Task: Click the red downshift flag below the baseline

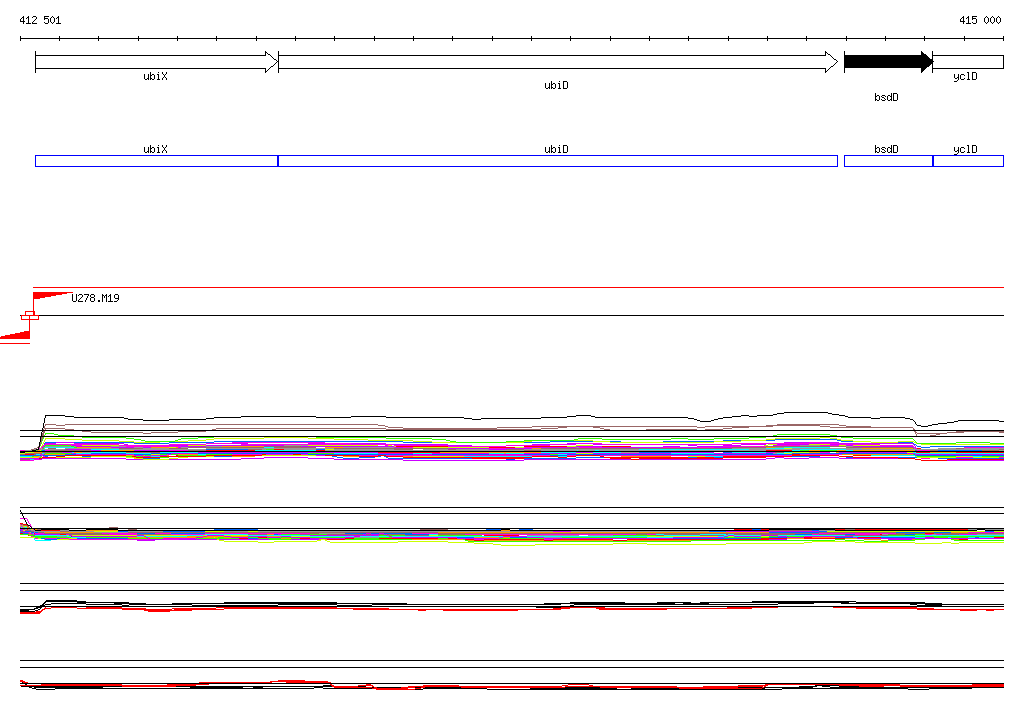Action: [16, 336]
